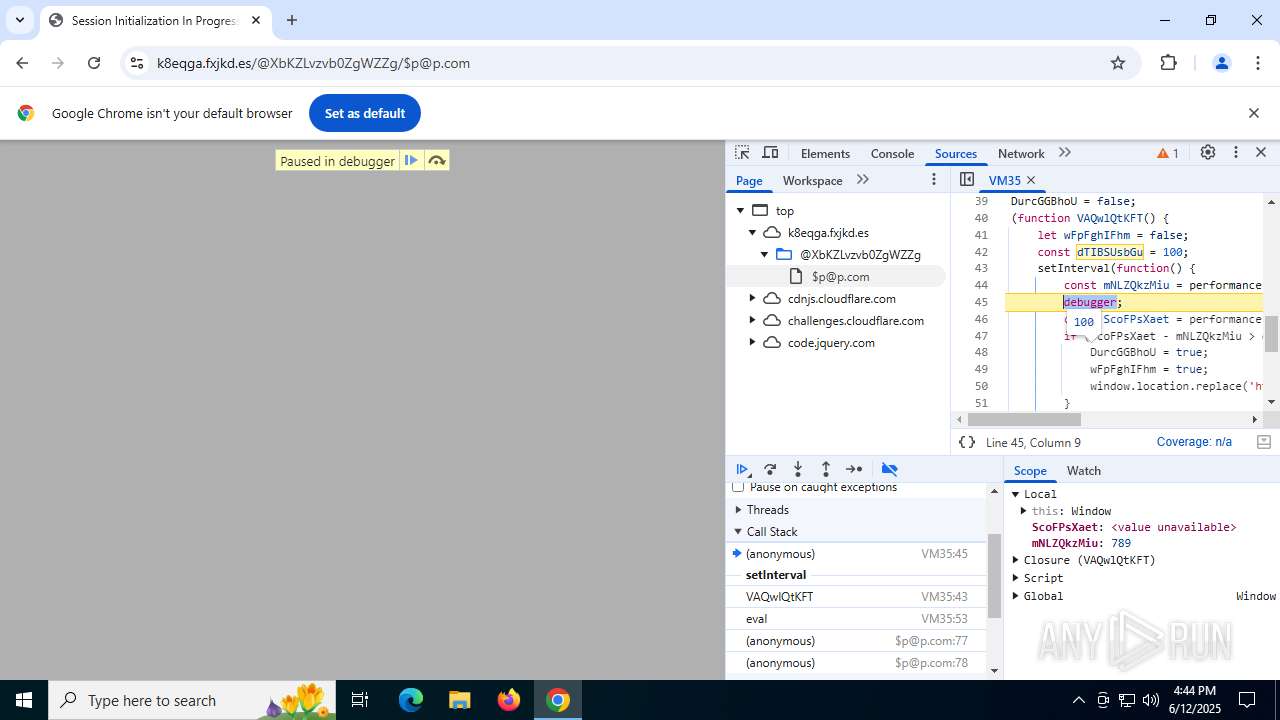
Task: Expand the Global scope
Action: [1016, 596]
